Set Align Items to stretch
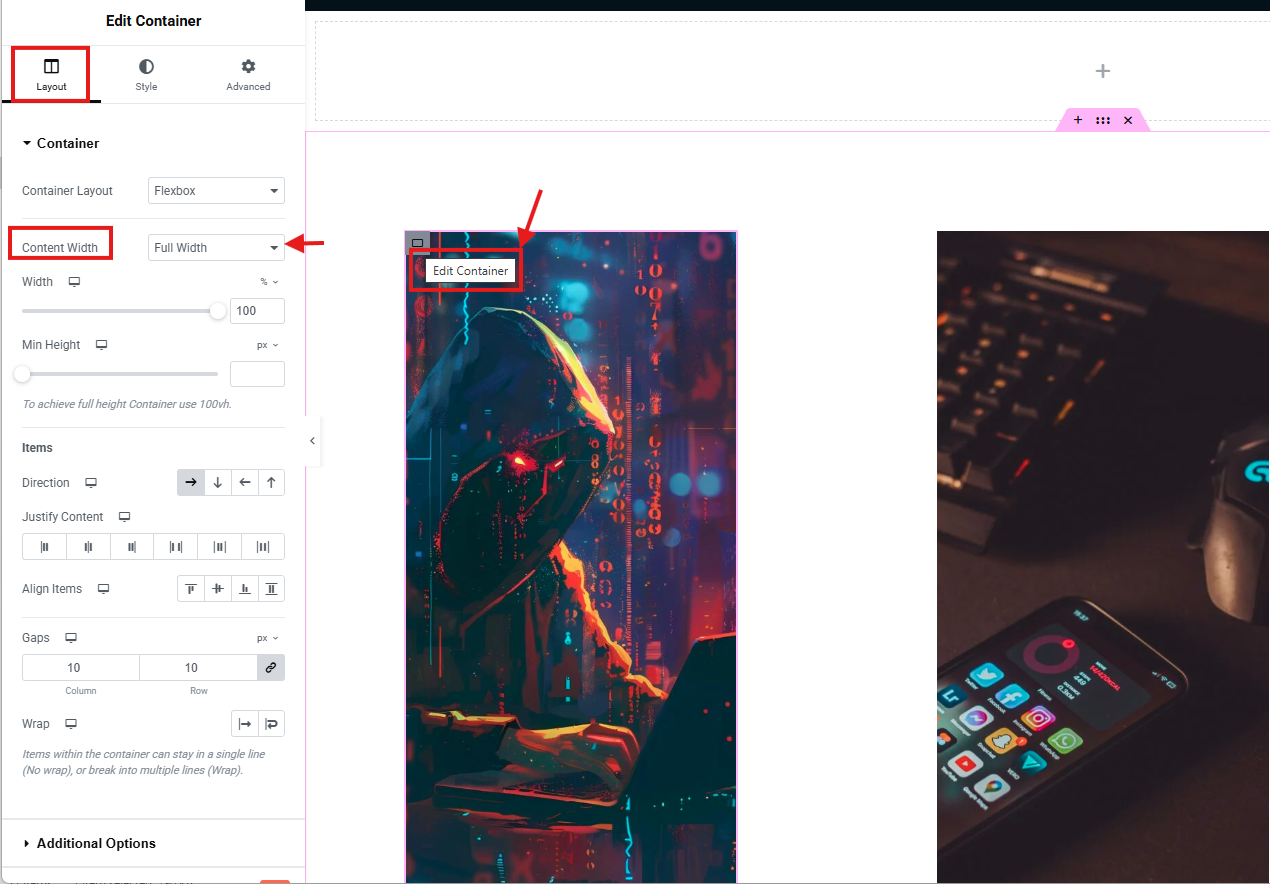1270x884 pixels. [272, 589]
